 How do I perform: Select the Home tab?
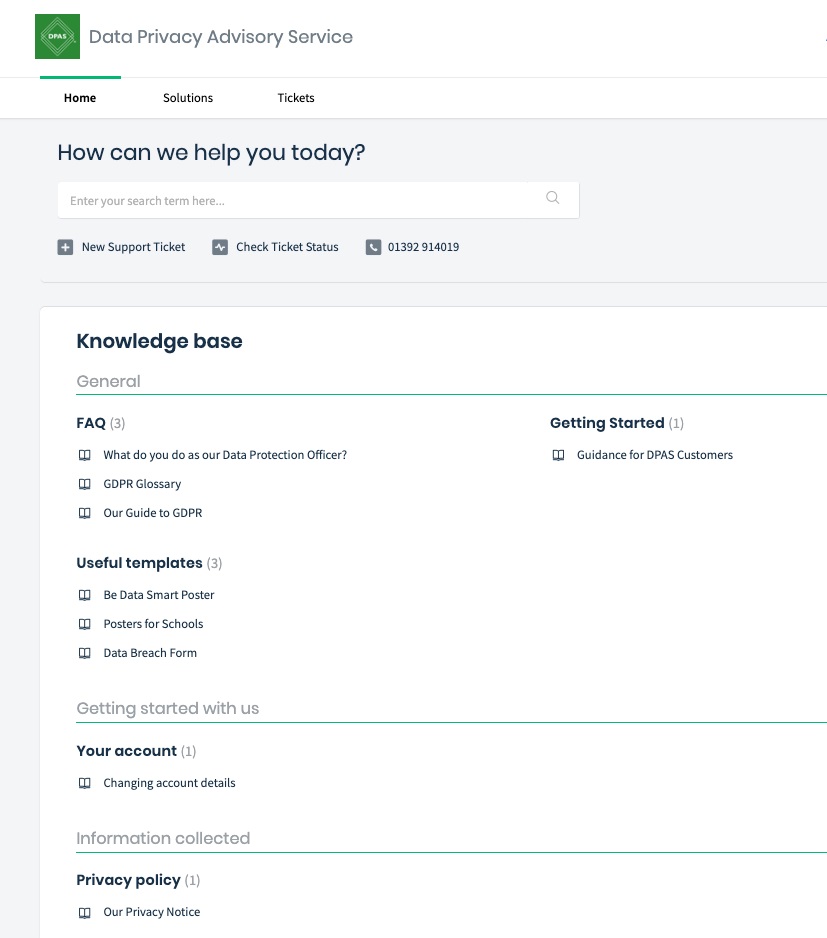[x=79, y=98]
